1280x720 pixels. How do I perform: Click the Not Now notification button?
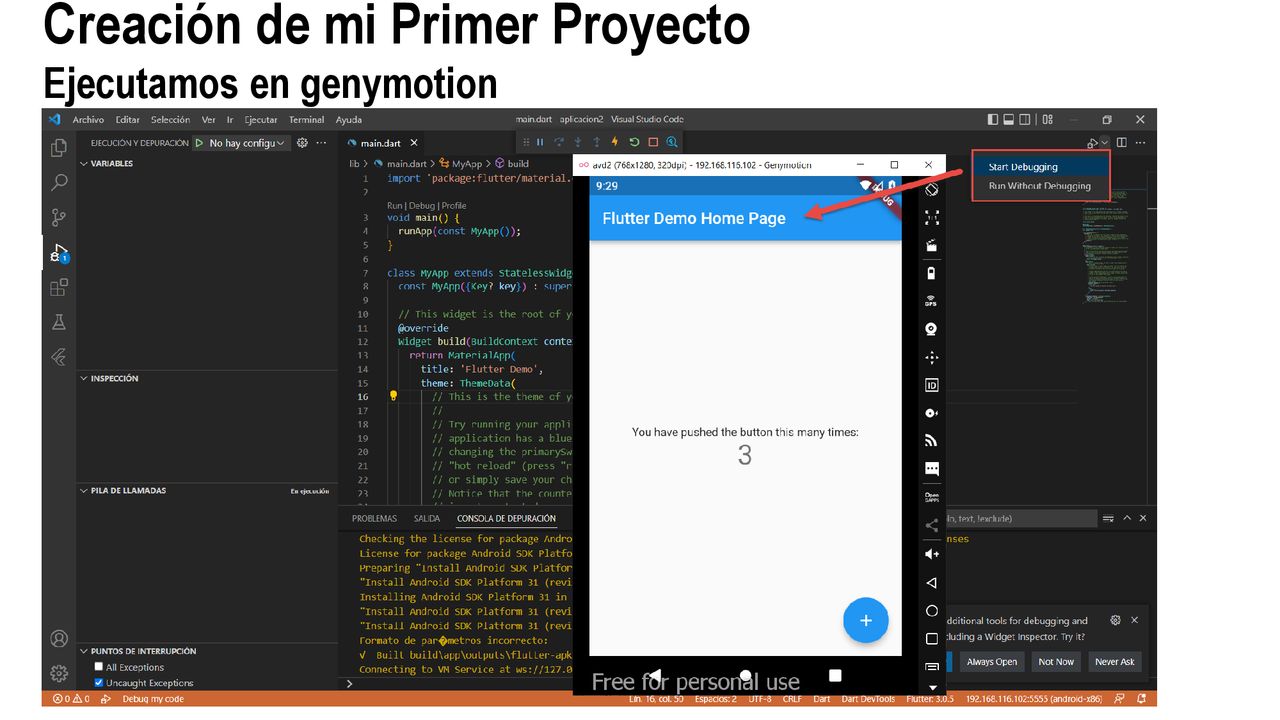tap(1056, 661)
